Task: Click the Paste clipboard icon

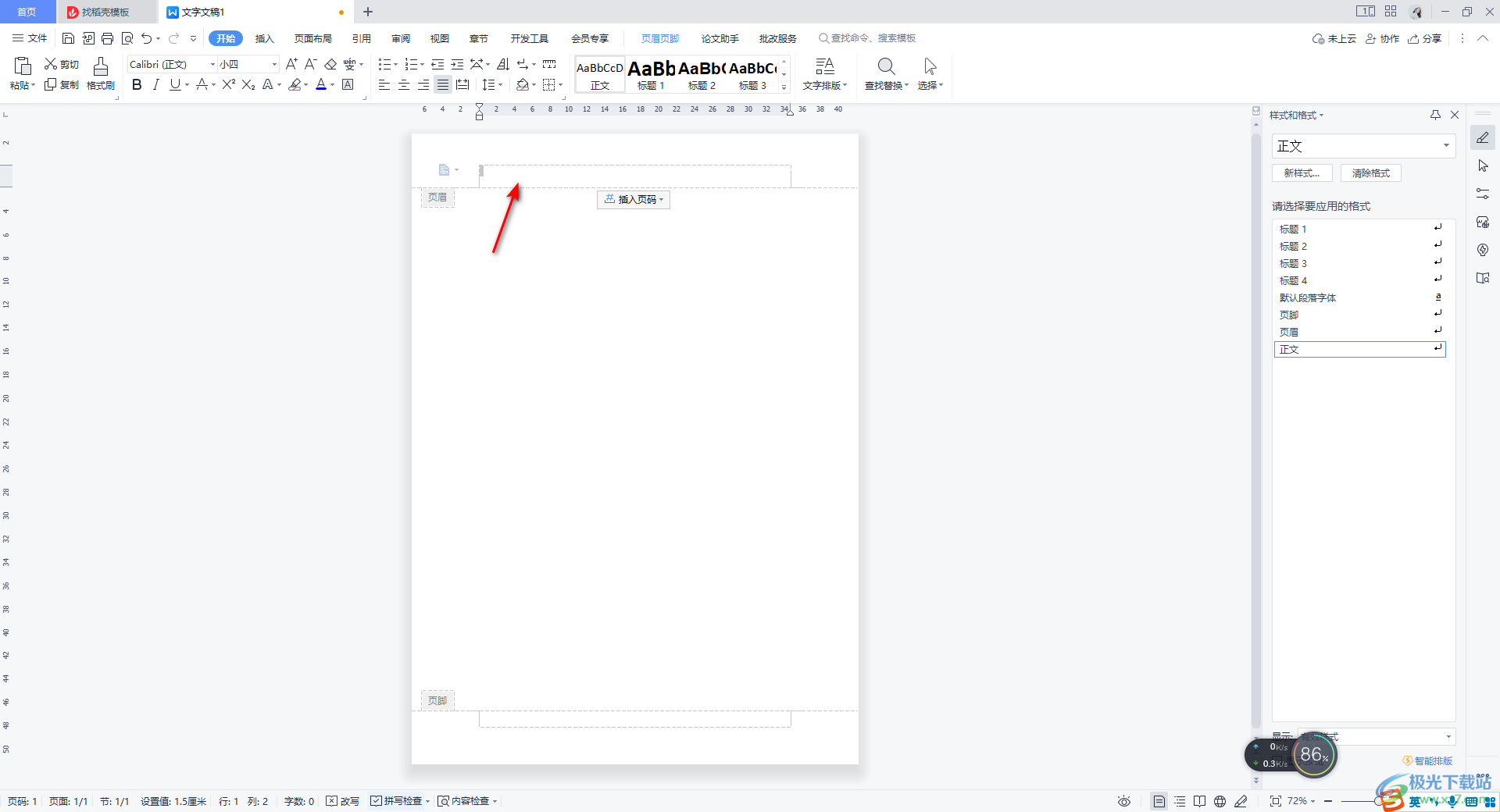Action: (x=22, y=66)
